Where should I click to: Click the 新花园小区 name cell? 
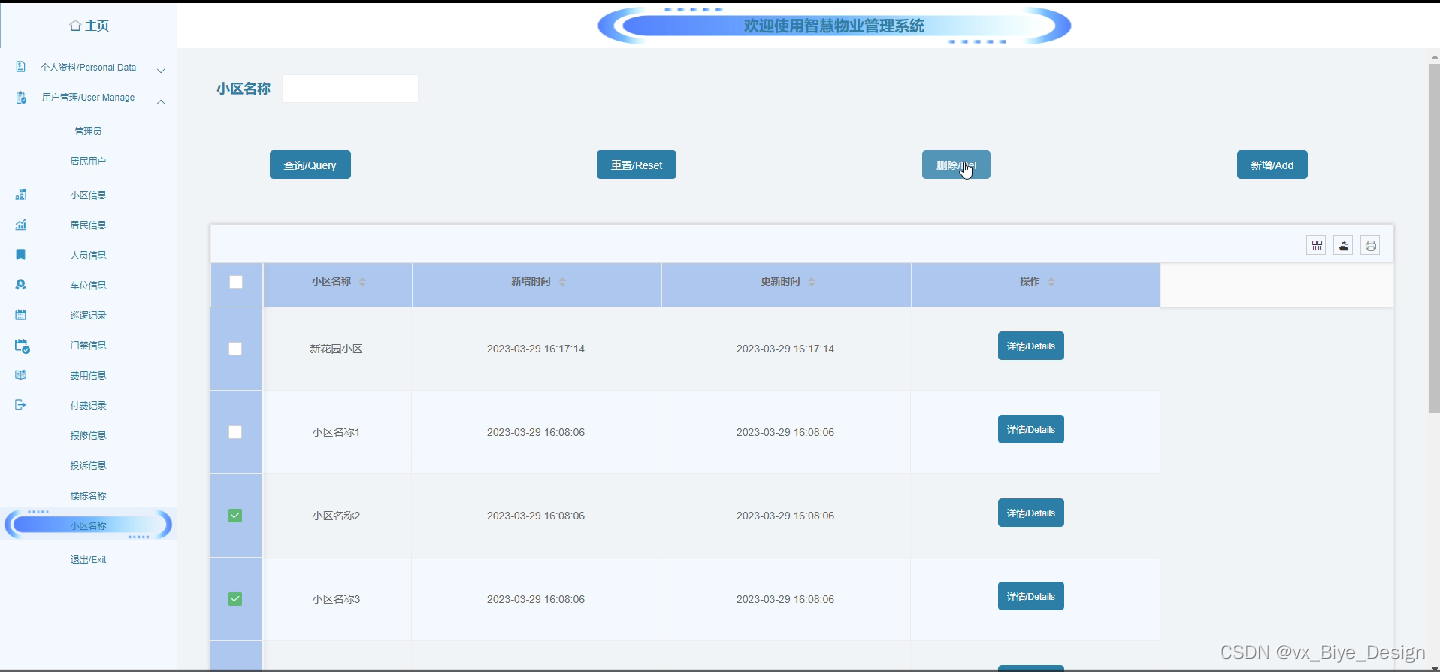(336, 349)
